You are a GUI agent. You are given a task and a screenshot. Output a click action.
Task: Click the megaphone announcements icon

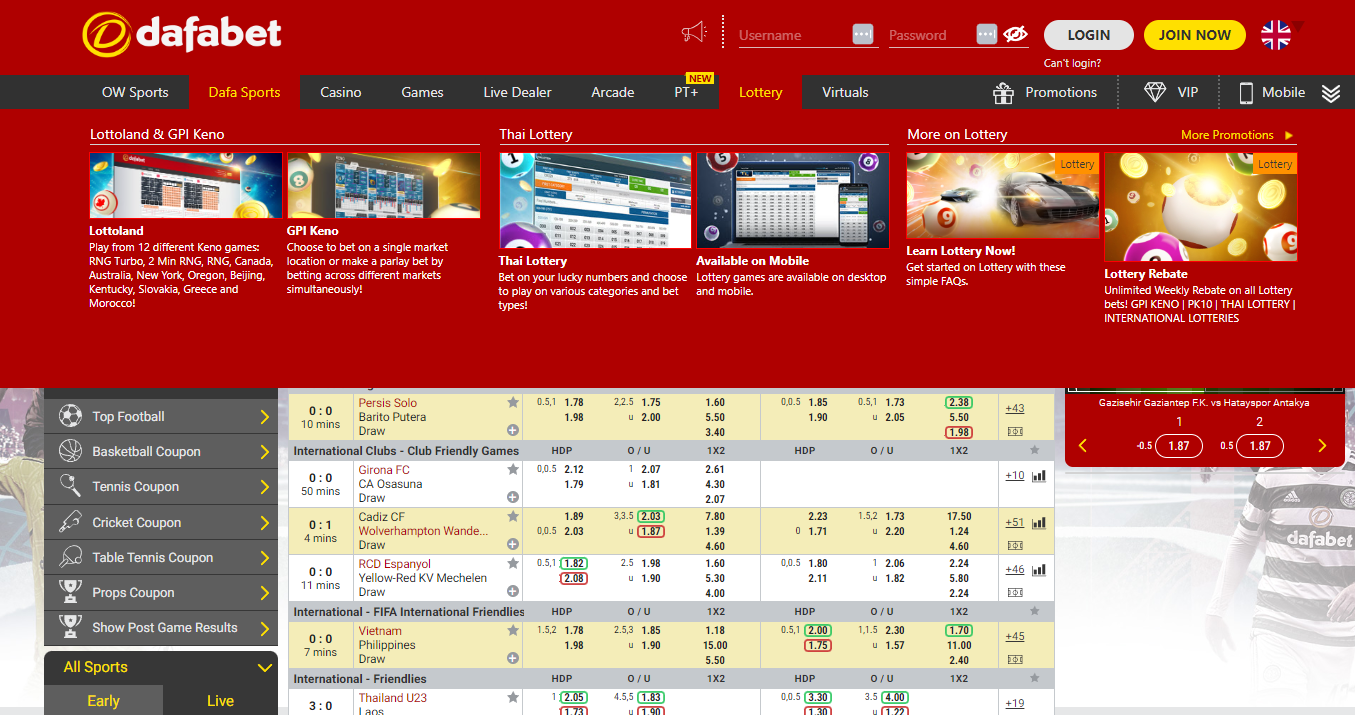(693, 33)
